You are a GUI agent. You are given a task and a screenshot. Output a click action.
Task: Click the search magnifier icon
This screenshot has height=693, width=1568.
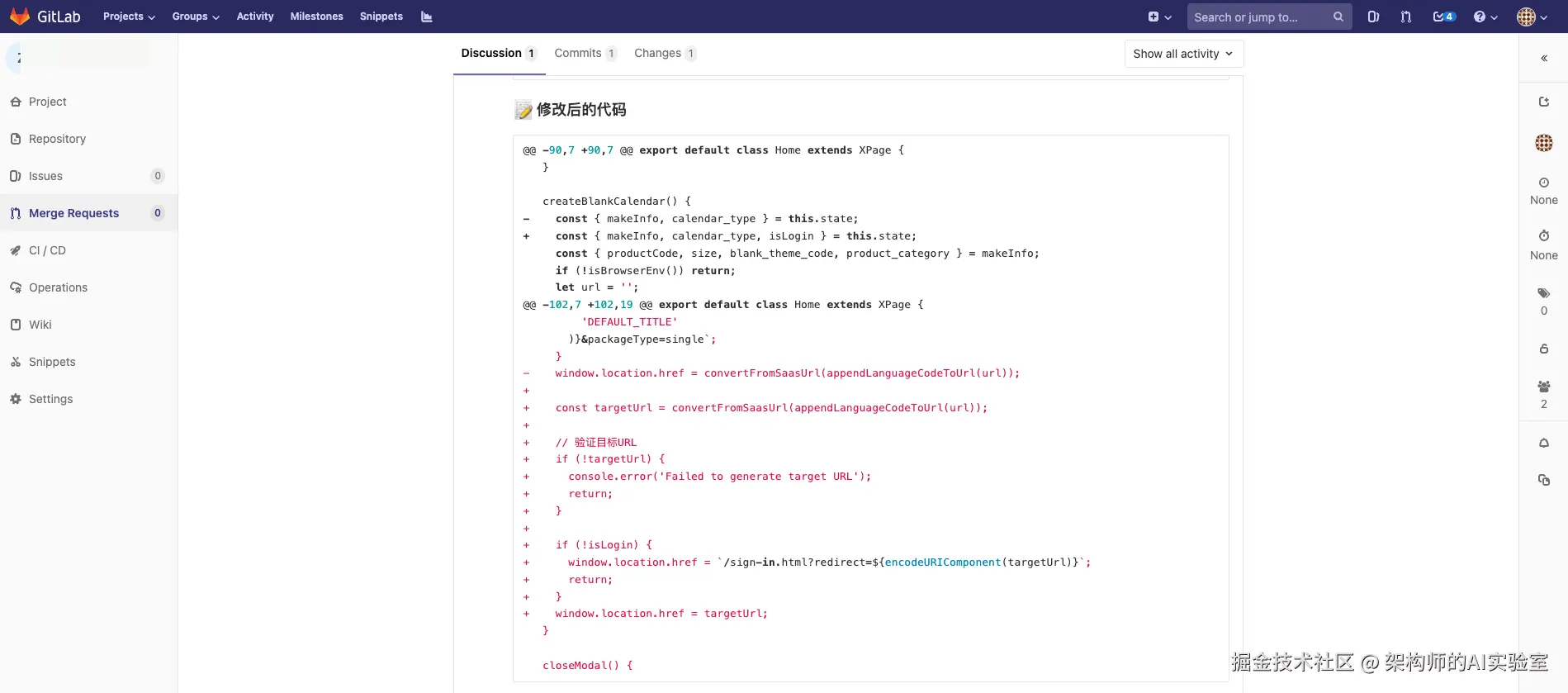tap(1338, 17)
